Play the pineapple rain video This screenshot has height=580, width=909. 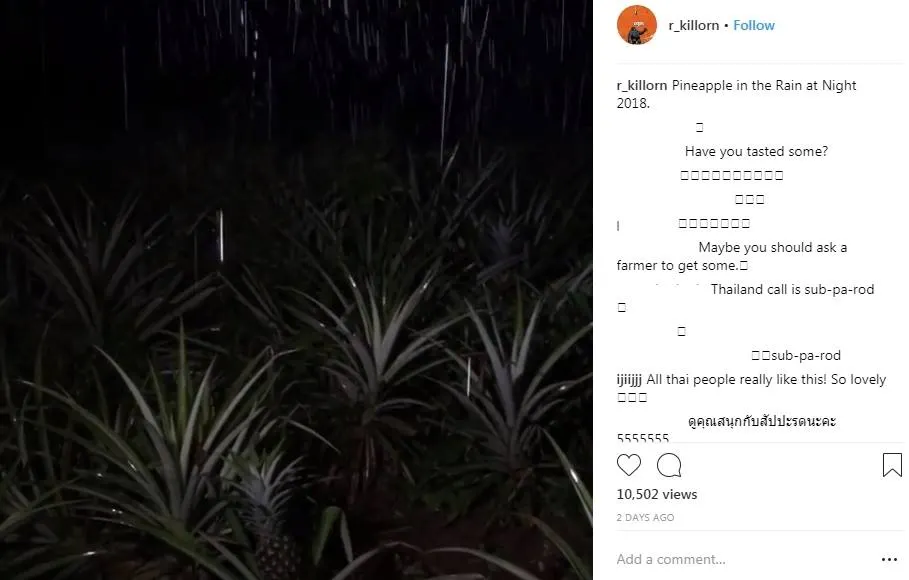coord(296,290)
